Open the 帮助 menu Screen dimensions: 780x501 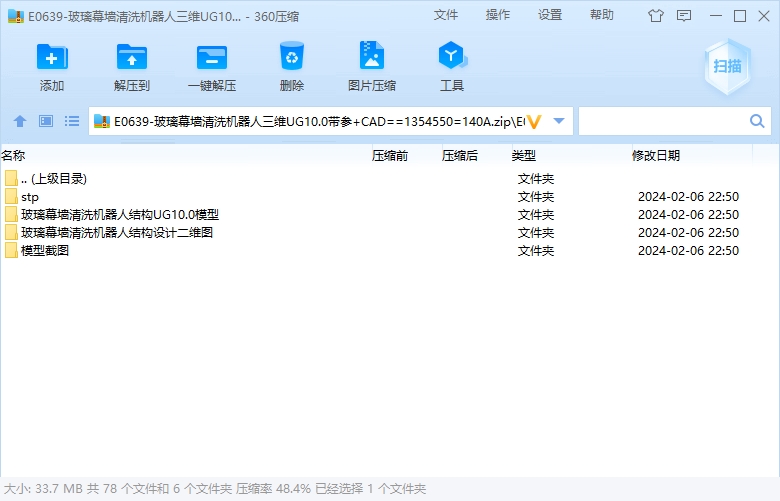pyautogui.click(x=602, y=15)
